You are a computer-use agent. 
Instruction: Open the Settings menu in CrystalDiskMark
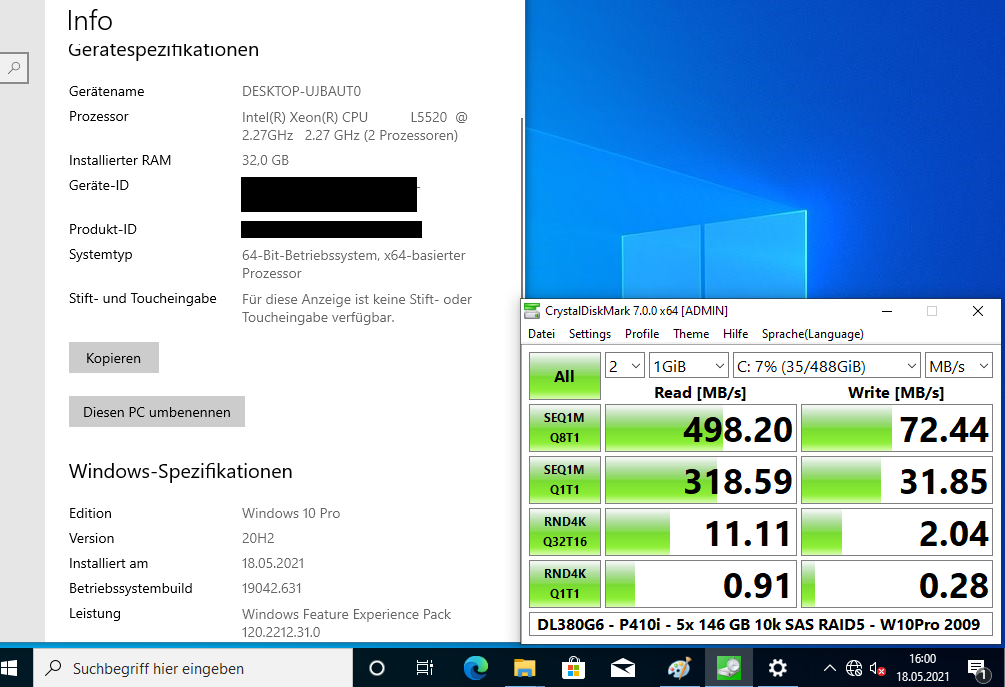[590, 334]
